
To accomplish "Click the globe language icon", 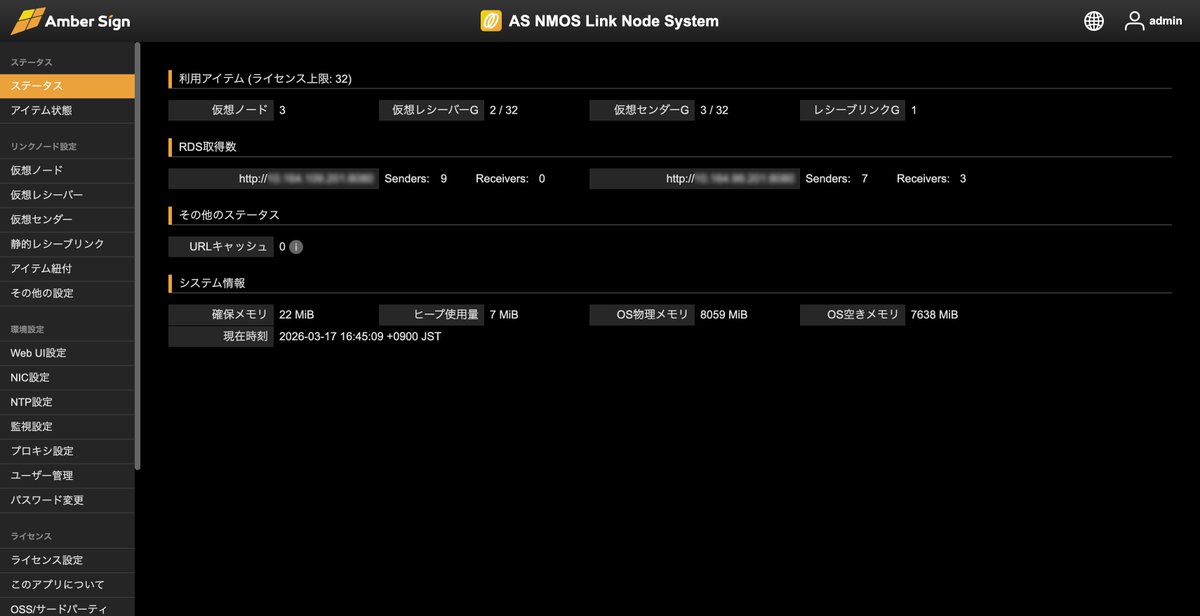I will tap(1094, 21).
